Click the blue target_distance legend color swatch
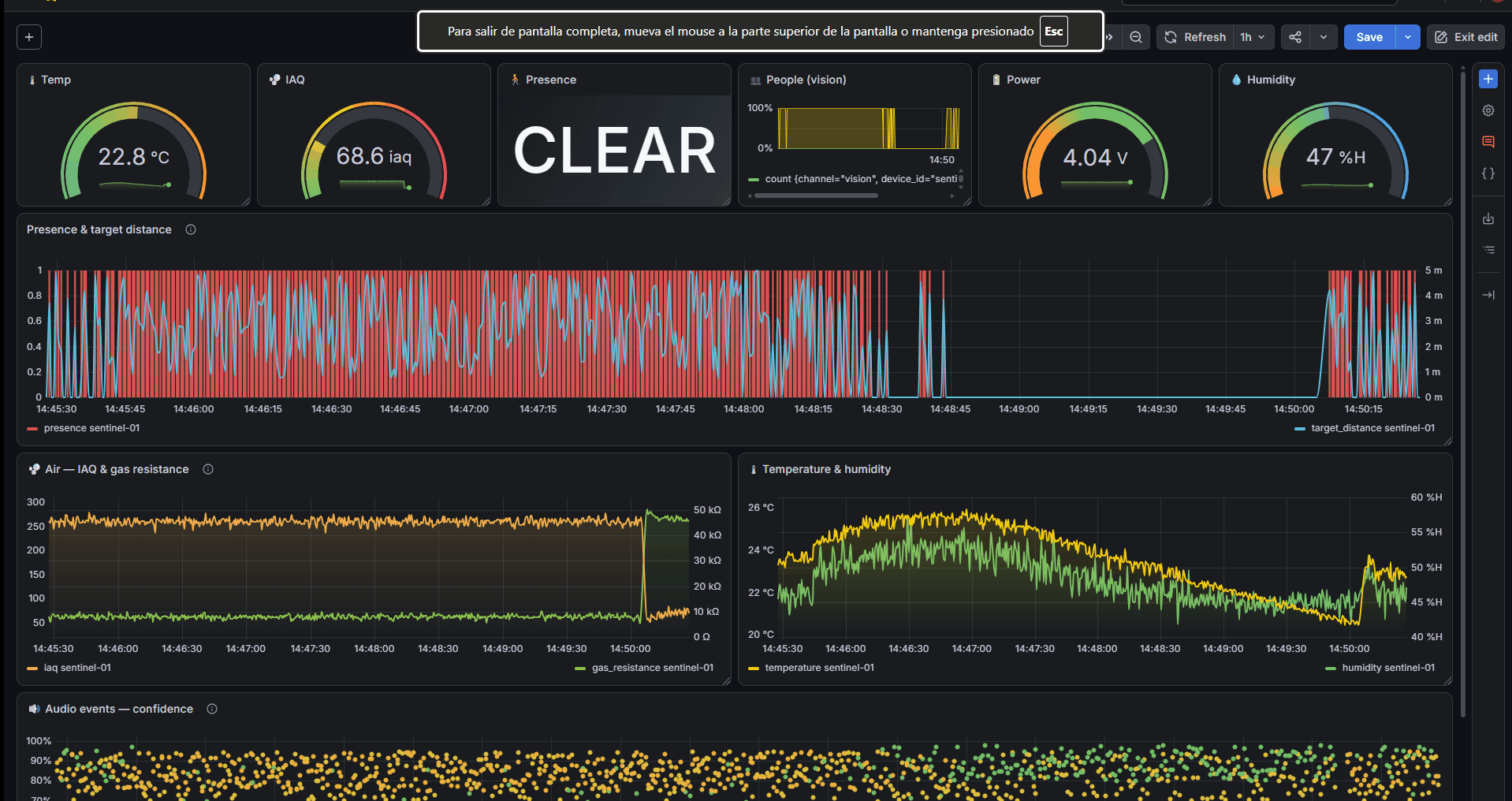 pyautogui.click(x=1299, y=429)
